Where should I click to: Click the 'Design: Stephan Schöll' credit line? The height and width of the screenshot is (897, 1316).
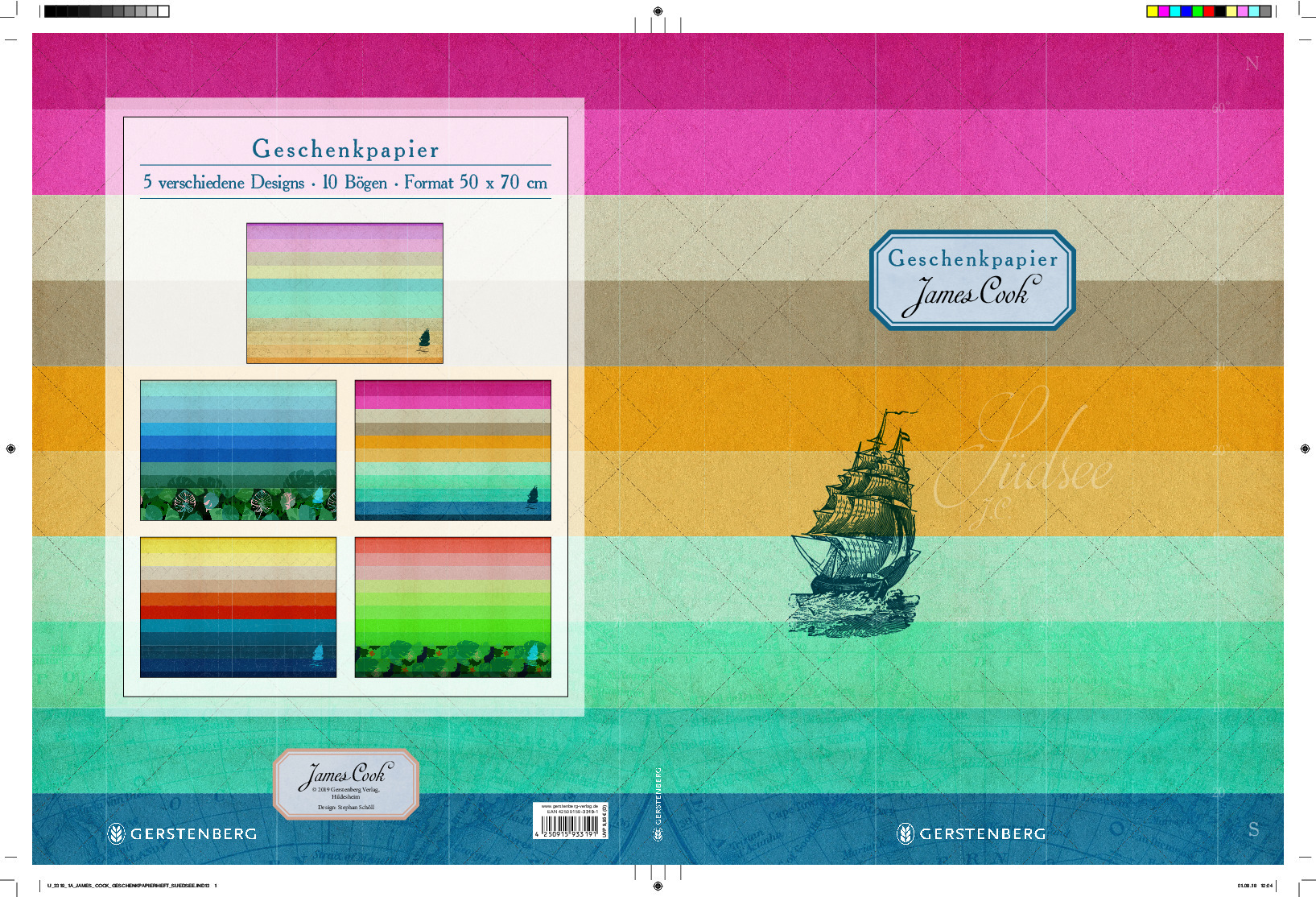pyautogui.click(x=346, y=807)
